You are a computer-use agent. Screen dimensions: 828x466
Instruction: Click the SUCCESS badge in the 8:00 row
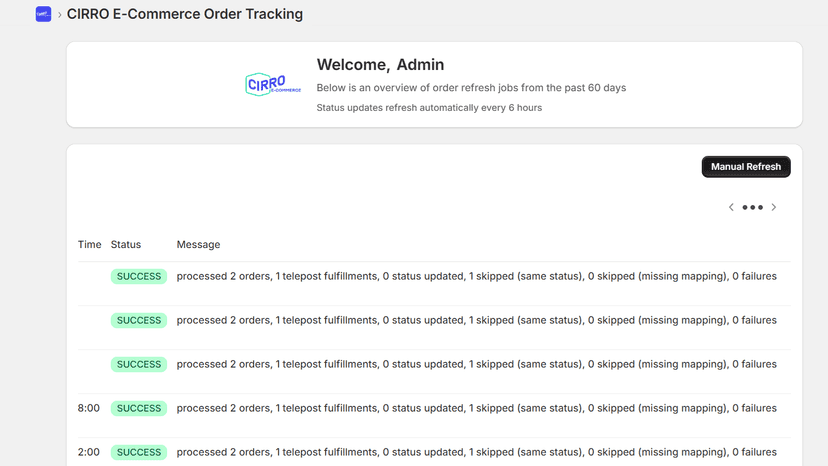point(139,408)
